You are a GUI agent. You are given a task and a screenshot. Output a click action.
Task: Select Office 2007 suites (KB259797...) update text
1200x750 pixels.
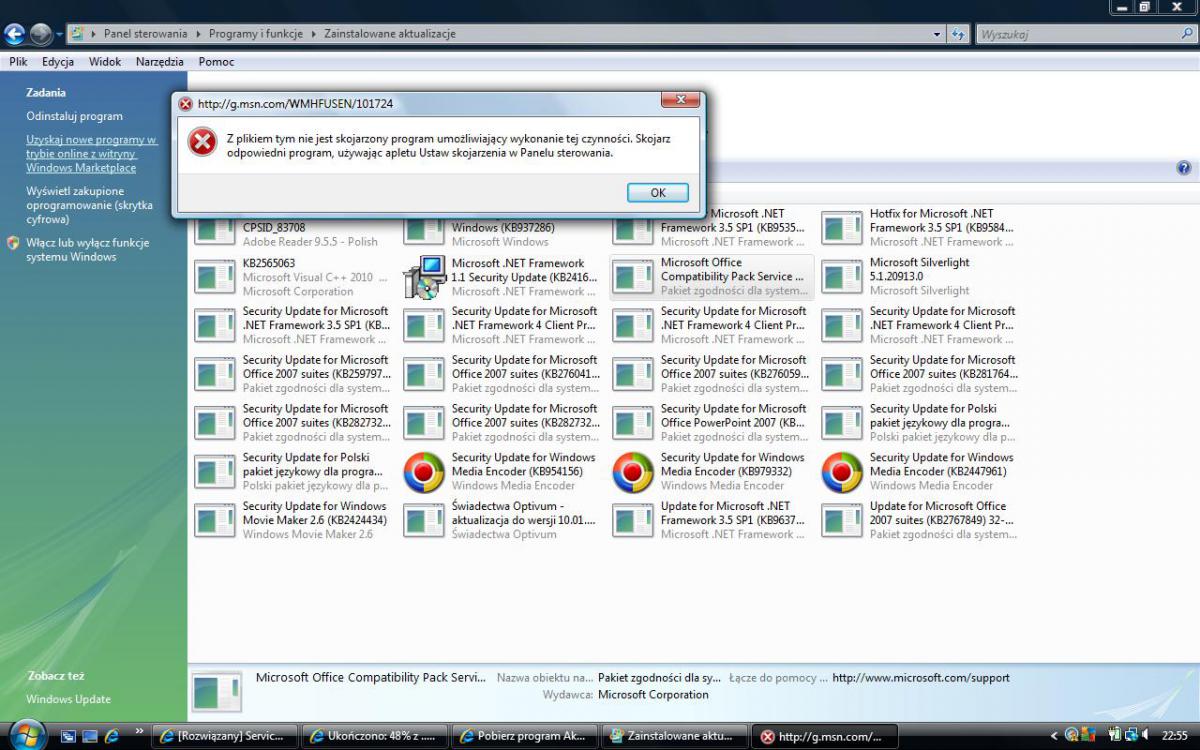coord(315,374)
